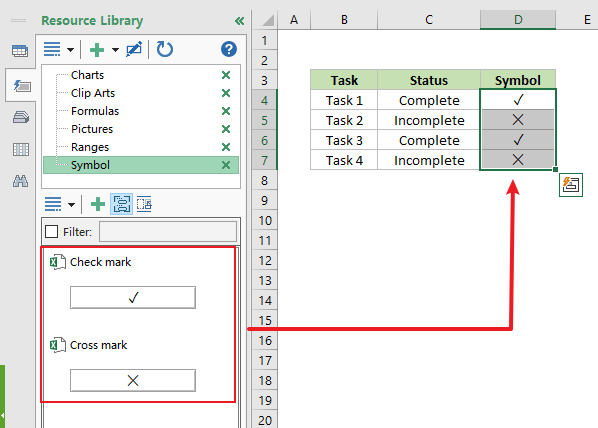Enable the Filter checkbox
This screenshot has height=428, width=598.
[51, 232]
